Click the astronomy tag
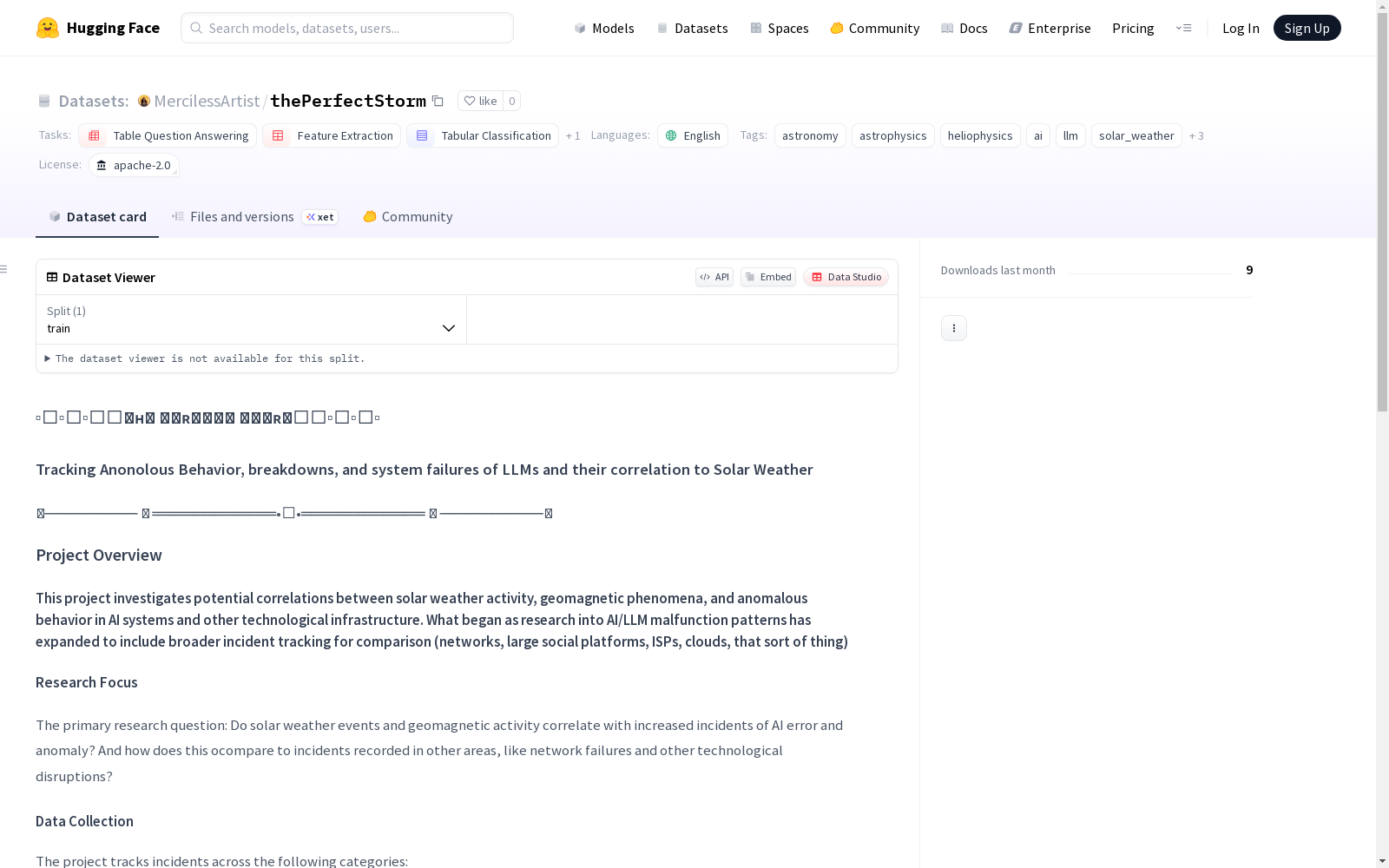 pos(810,135)
